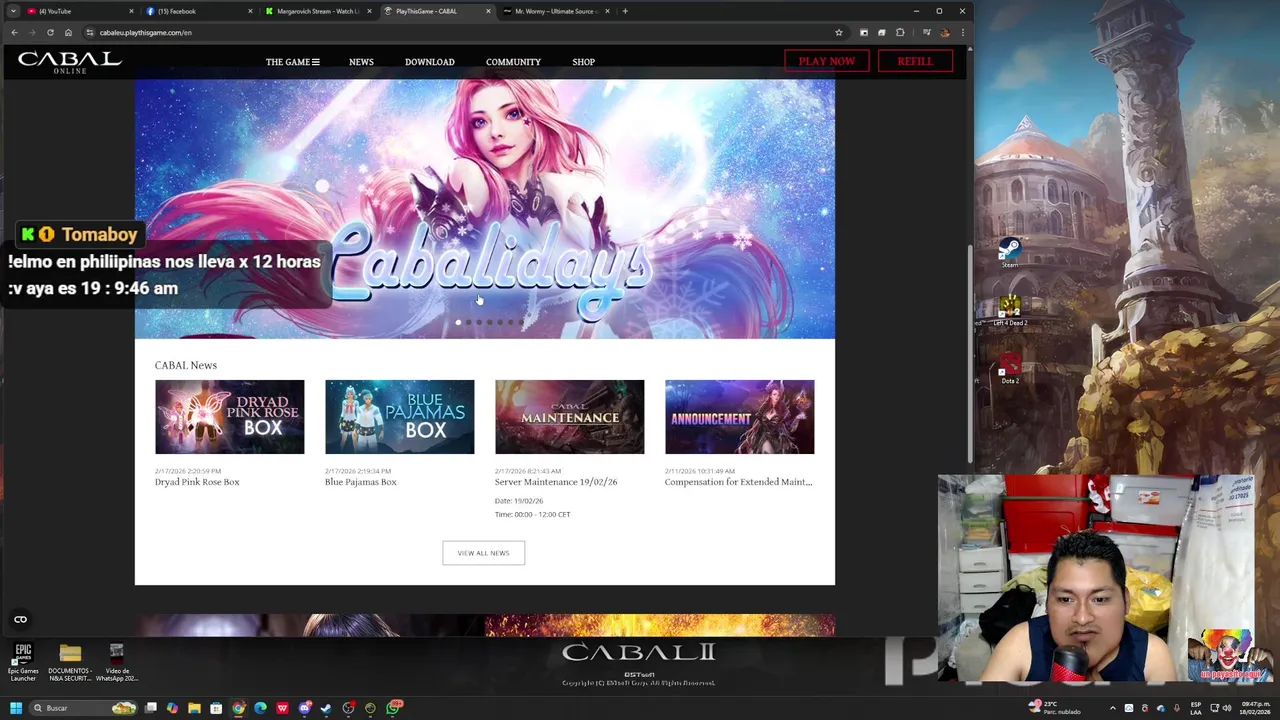Open the Blue Pajamas Box thumbnail
Viewport: 1280px width, 720px height.
(399, 417)
